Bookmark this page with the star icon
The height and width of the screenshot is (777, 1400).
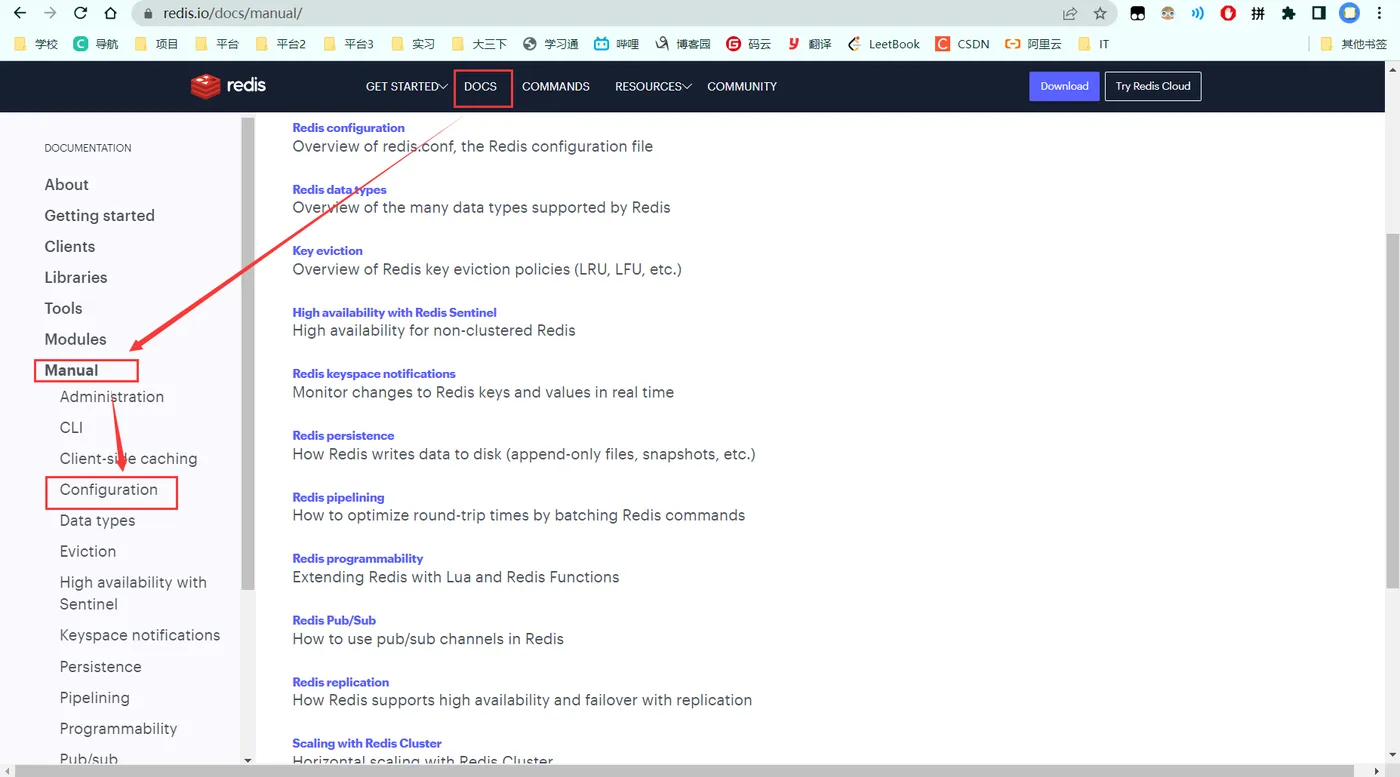(1100, 14)
